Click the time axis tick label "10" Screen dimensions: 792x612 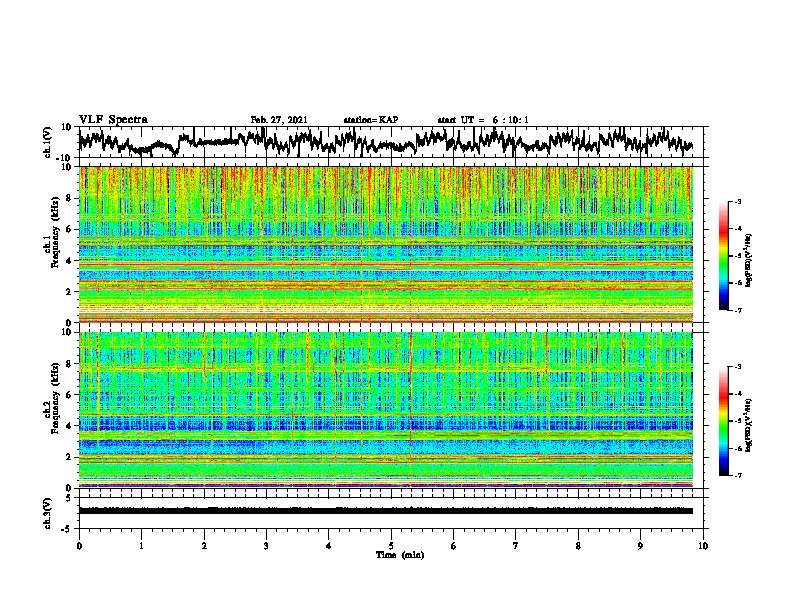[x=703, y=546]
